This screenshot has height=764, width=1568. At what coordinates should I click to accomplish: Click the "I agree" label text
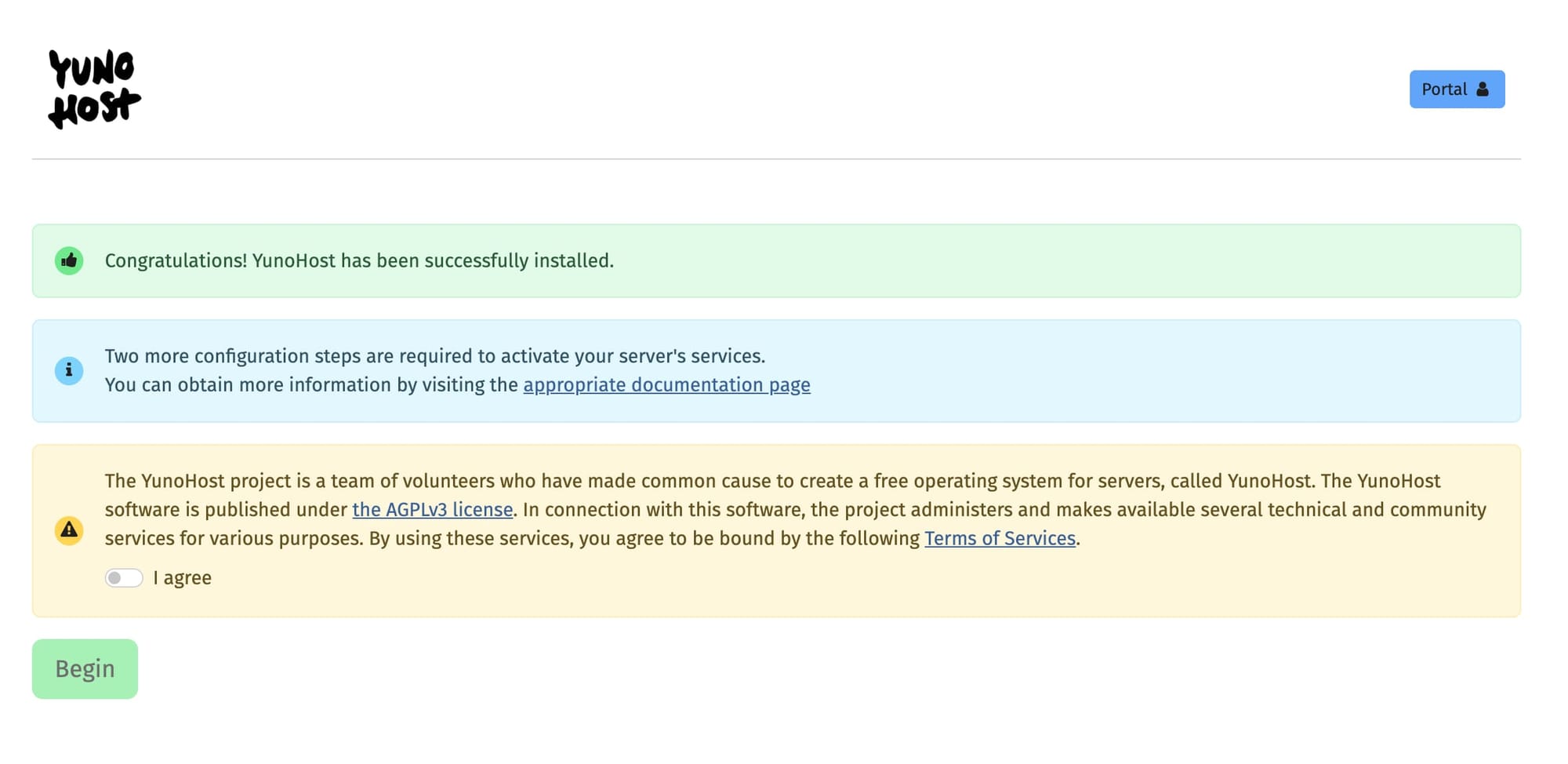click(183, 577)
